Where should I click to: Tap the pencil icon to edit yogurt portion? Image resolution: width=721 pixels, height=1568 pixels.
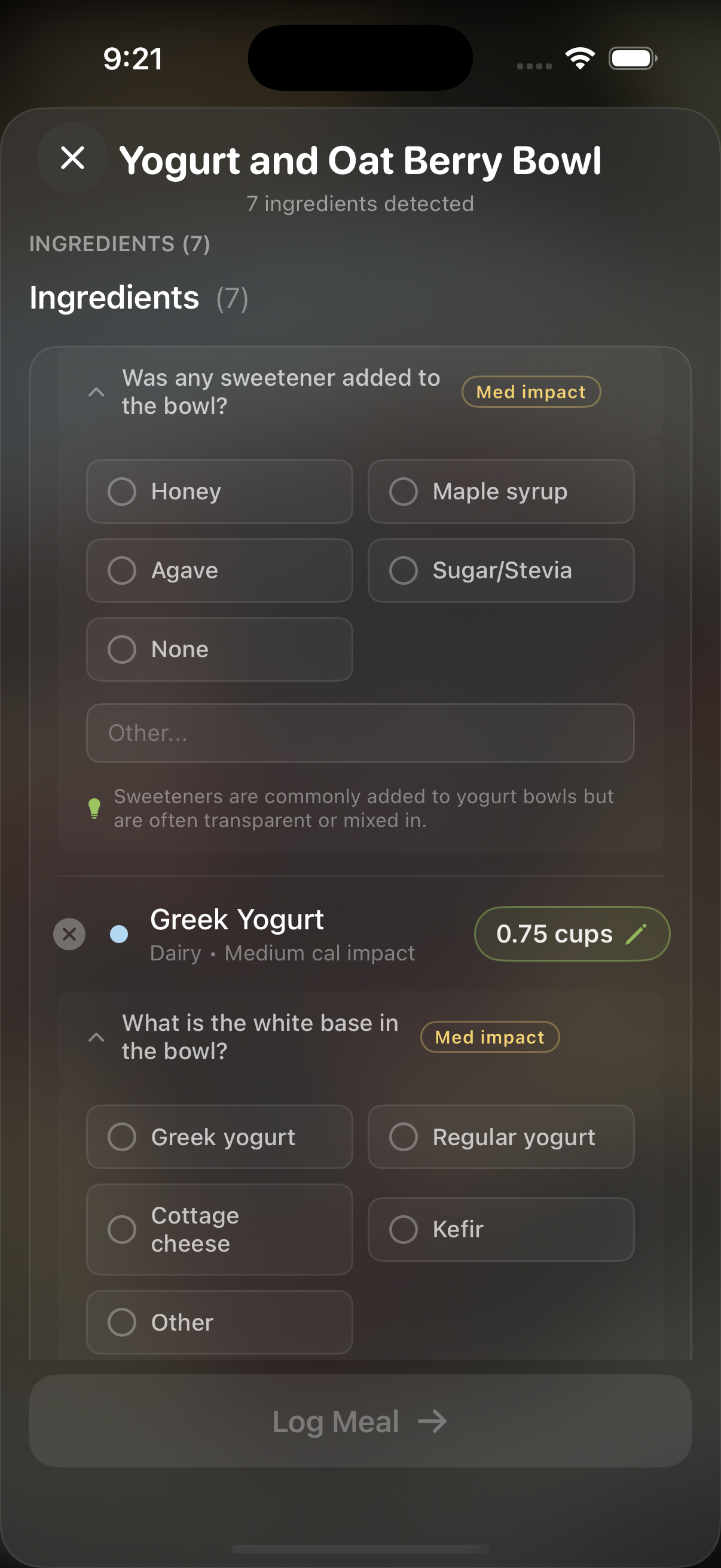coord(636,933)
